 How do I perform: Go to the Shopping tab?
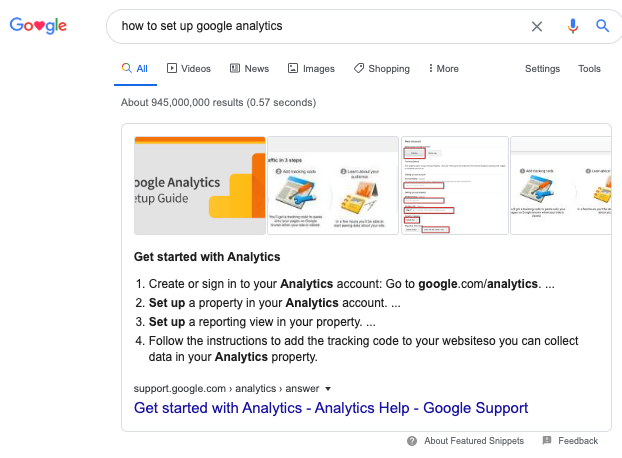click(x=381, y=69)
